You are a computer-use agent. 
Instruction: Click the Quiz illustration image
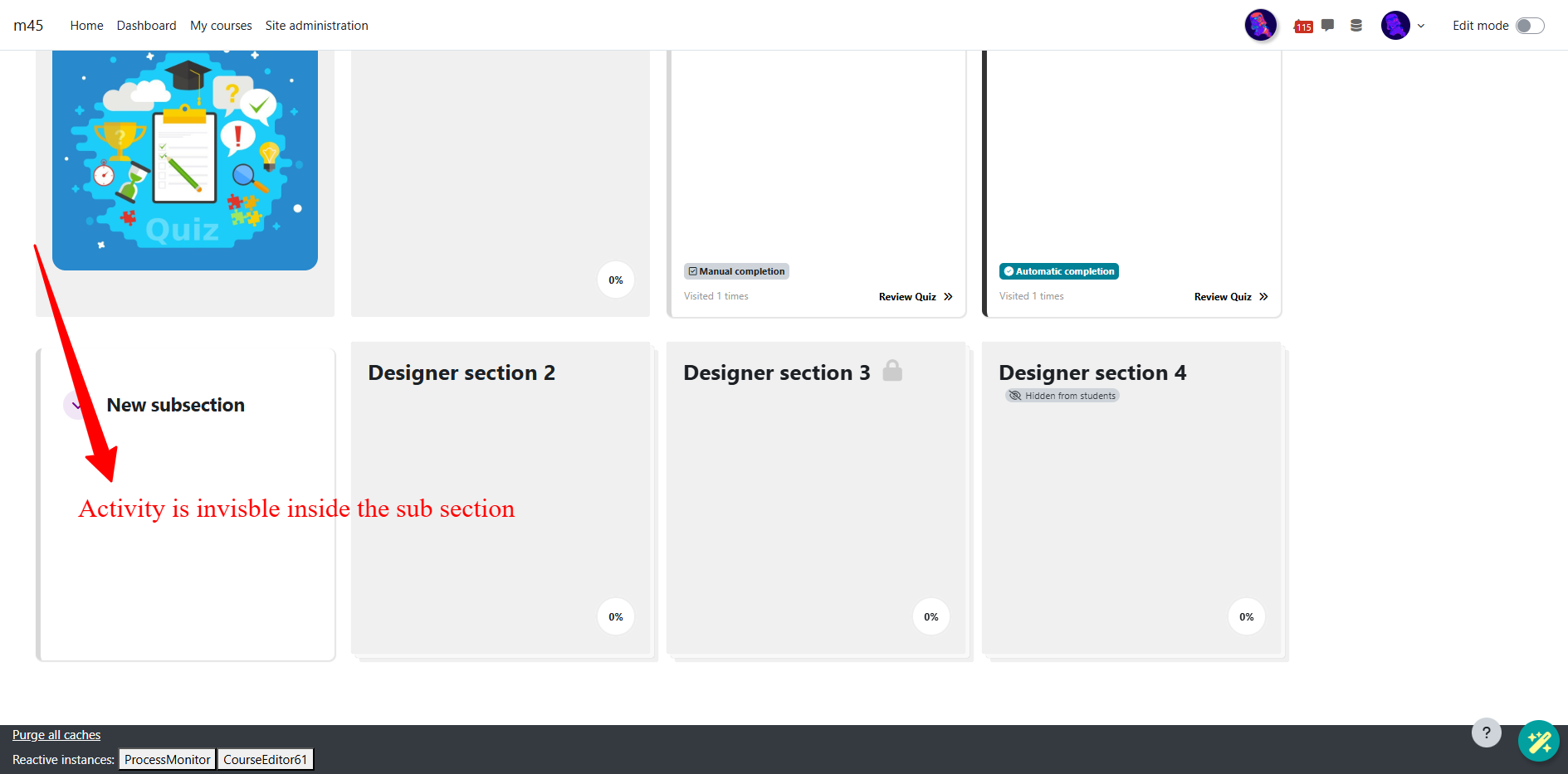pyautogui.click(x=185, y=159)
